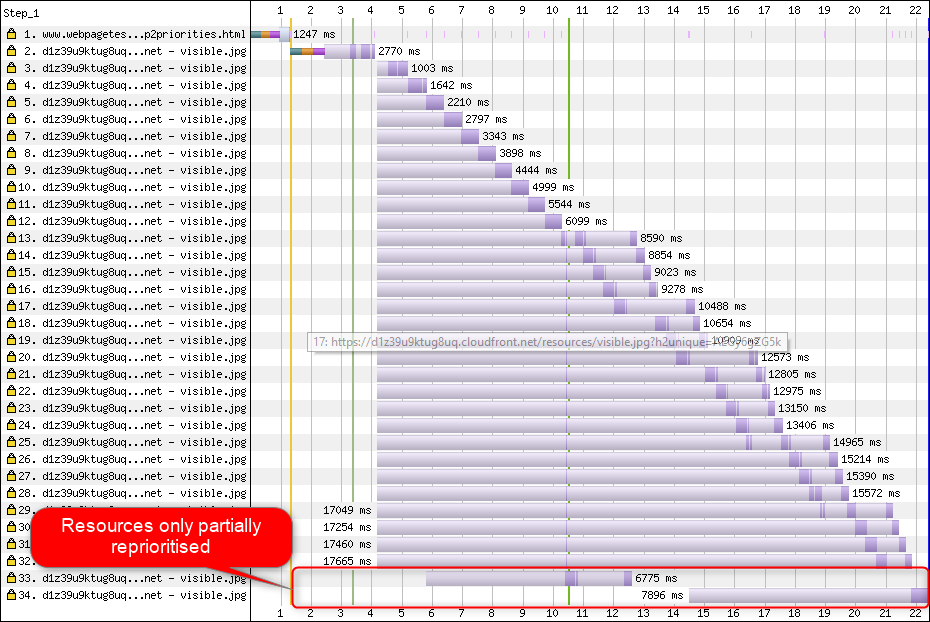Select the lock icon for request 12
The width and height of the screenshot is (930, 622).
11,221
